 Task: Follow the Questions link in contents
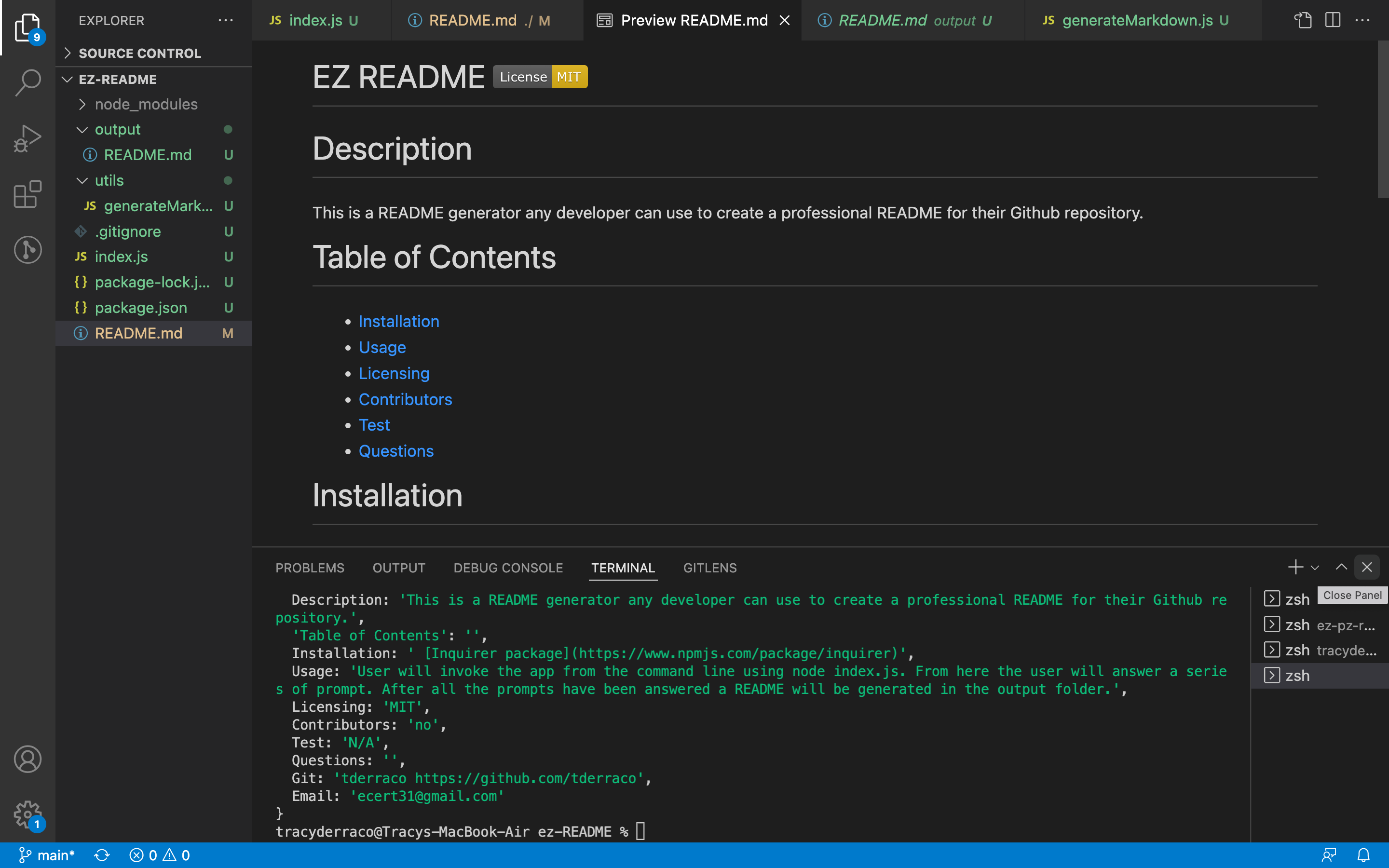tap(396, 451)
